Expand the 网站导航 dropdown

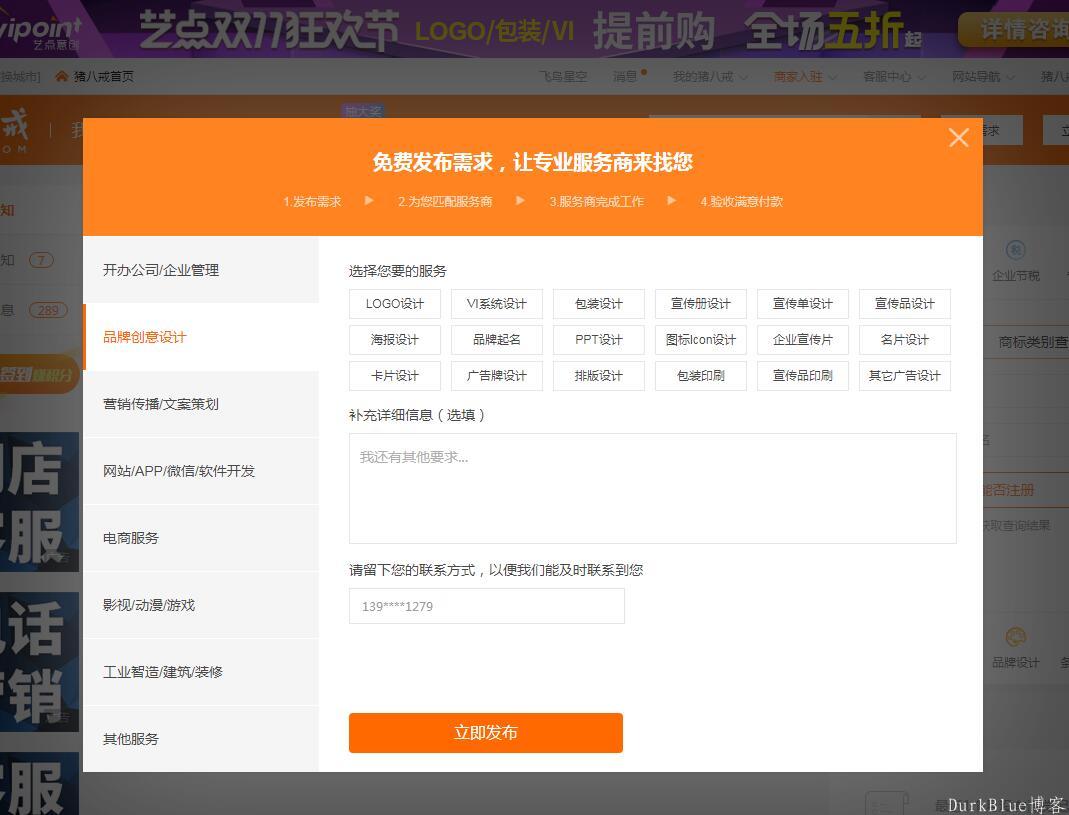[x=982, y=76]
